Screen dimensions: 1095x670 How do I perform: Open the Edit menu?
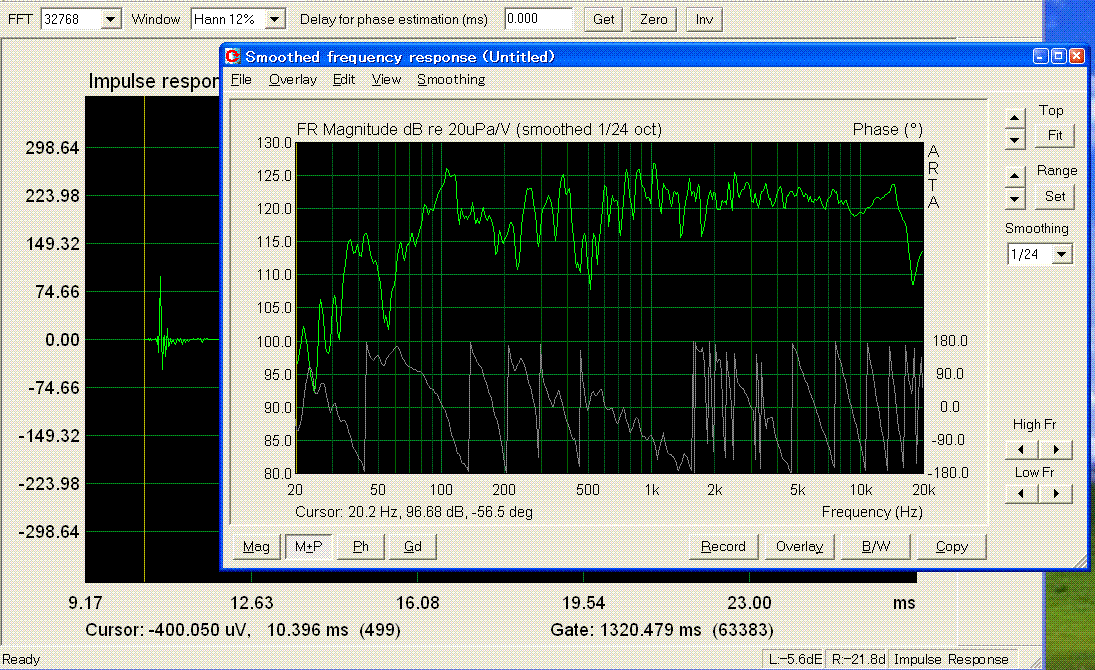click(x=344, y=80)
